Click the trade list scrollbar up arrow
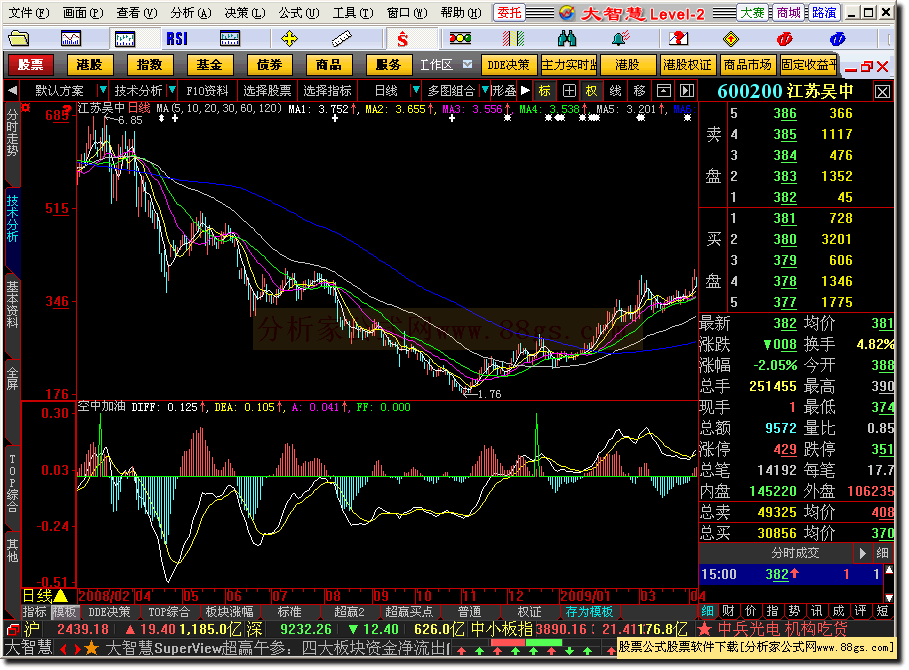This screenshot has width=909, height=670. pos(889,570)
